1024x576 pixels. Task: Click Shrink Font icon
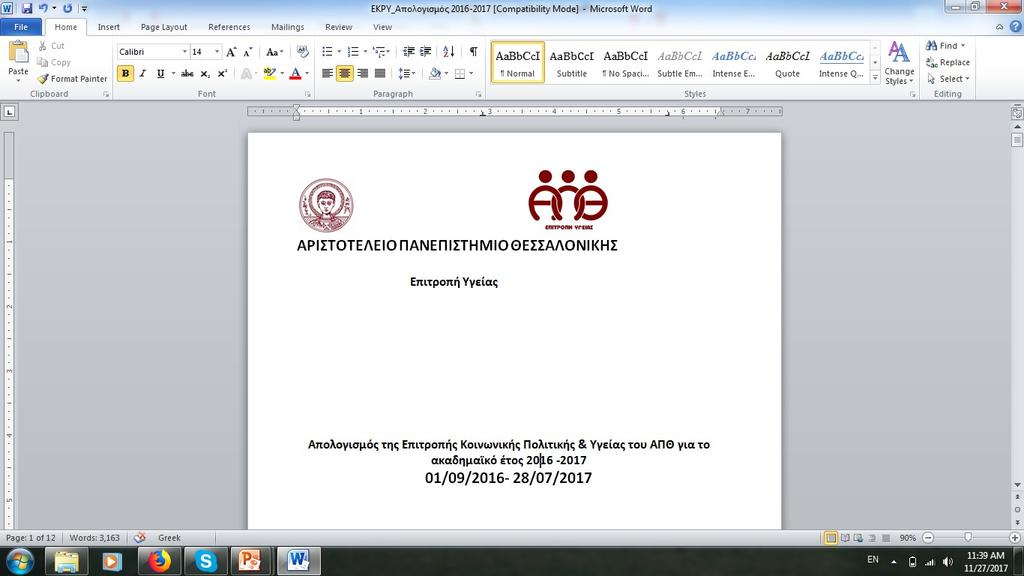[248, 52]
